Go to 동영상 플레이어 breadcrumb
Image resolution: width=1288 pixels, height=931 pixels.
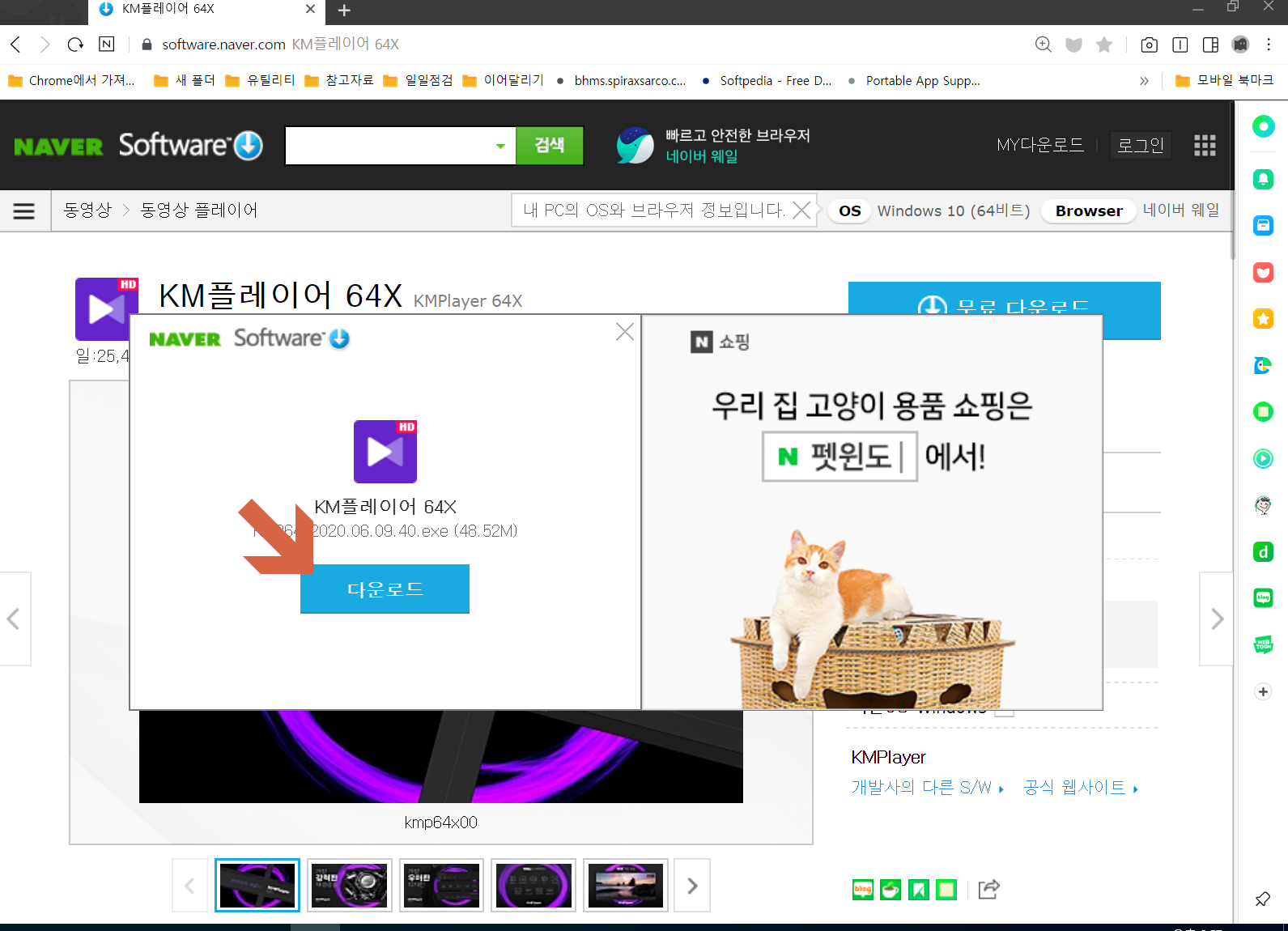pos(199,210)
